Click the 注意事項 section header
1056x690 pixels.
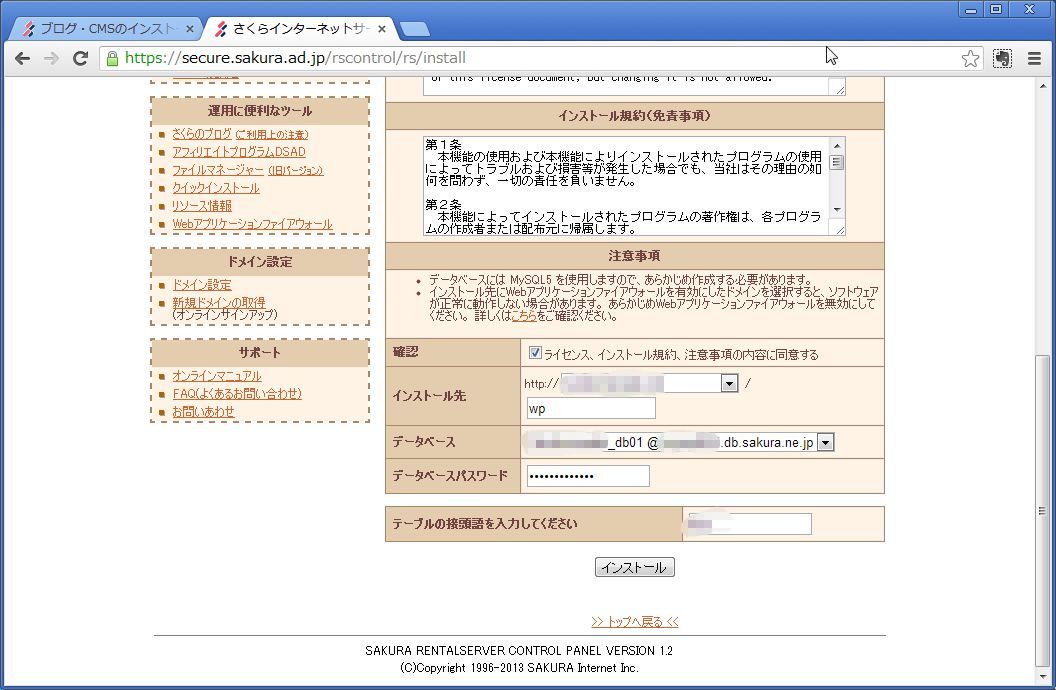click(634, 256)
